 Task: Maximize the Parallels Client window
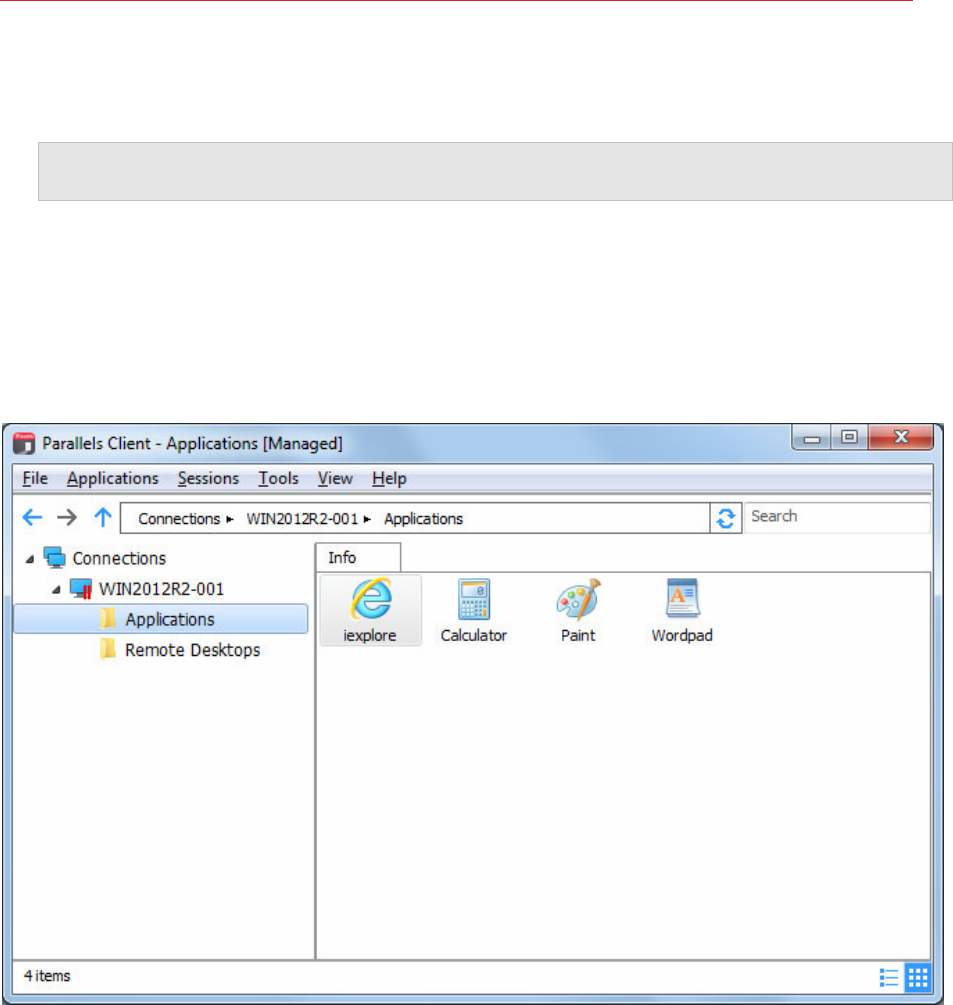pyautogui.click(x=849, y=438)
